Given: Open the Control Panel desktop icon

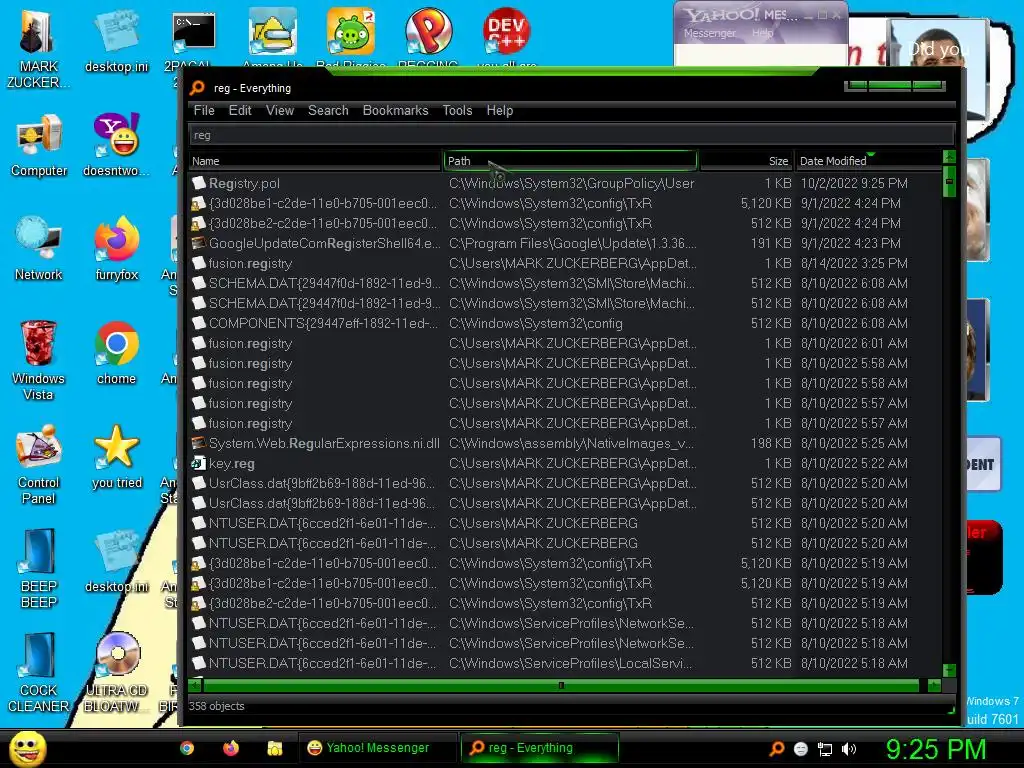Looking at the screenshot, I should pyautogui.click(x=38, y=464).
